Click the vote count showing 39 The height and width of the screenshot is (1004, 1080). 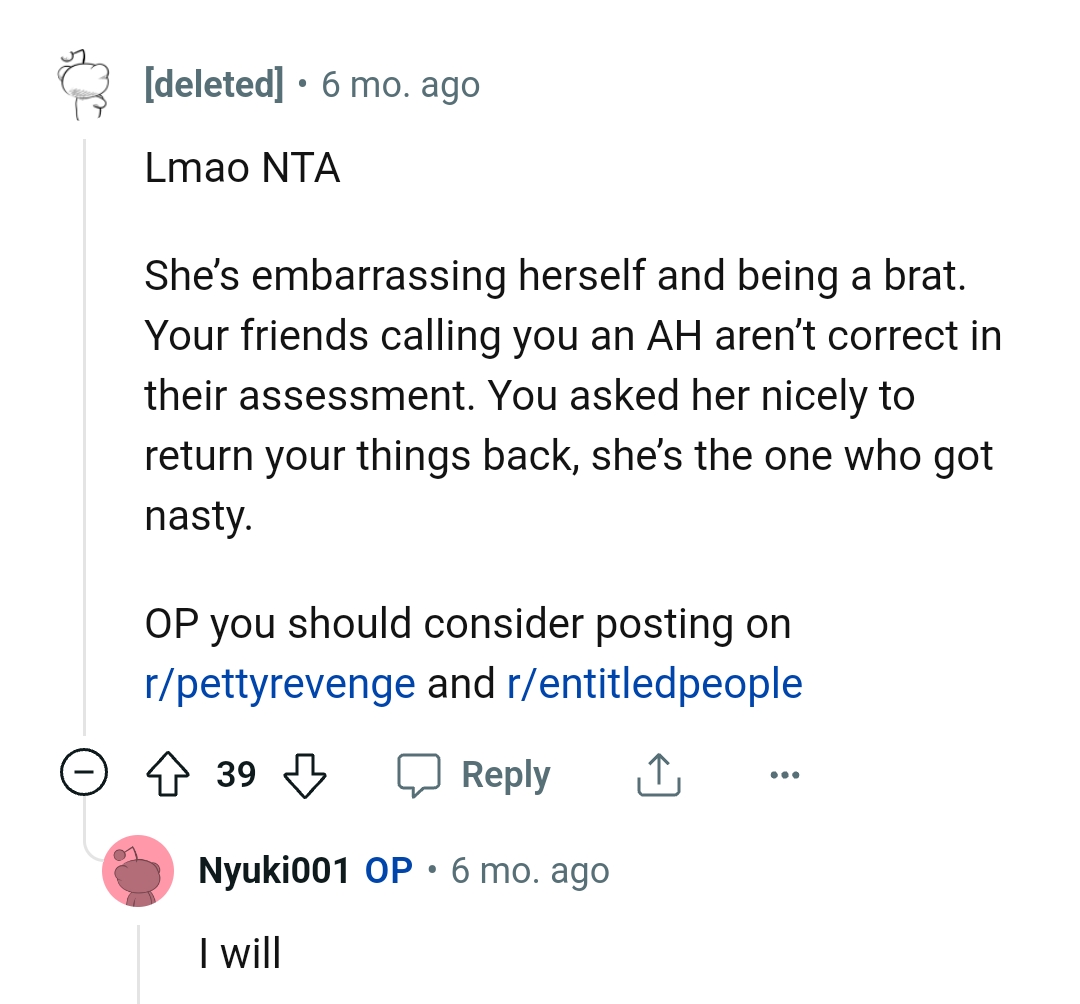coord(237,774)
